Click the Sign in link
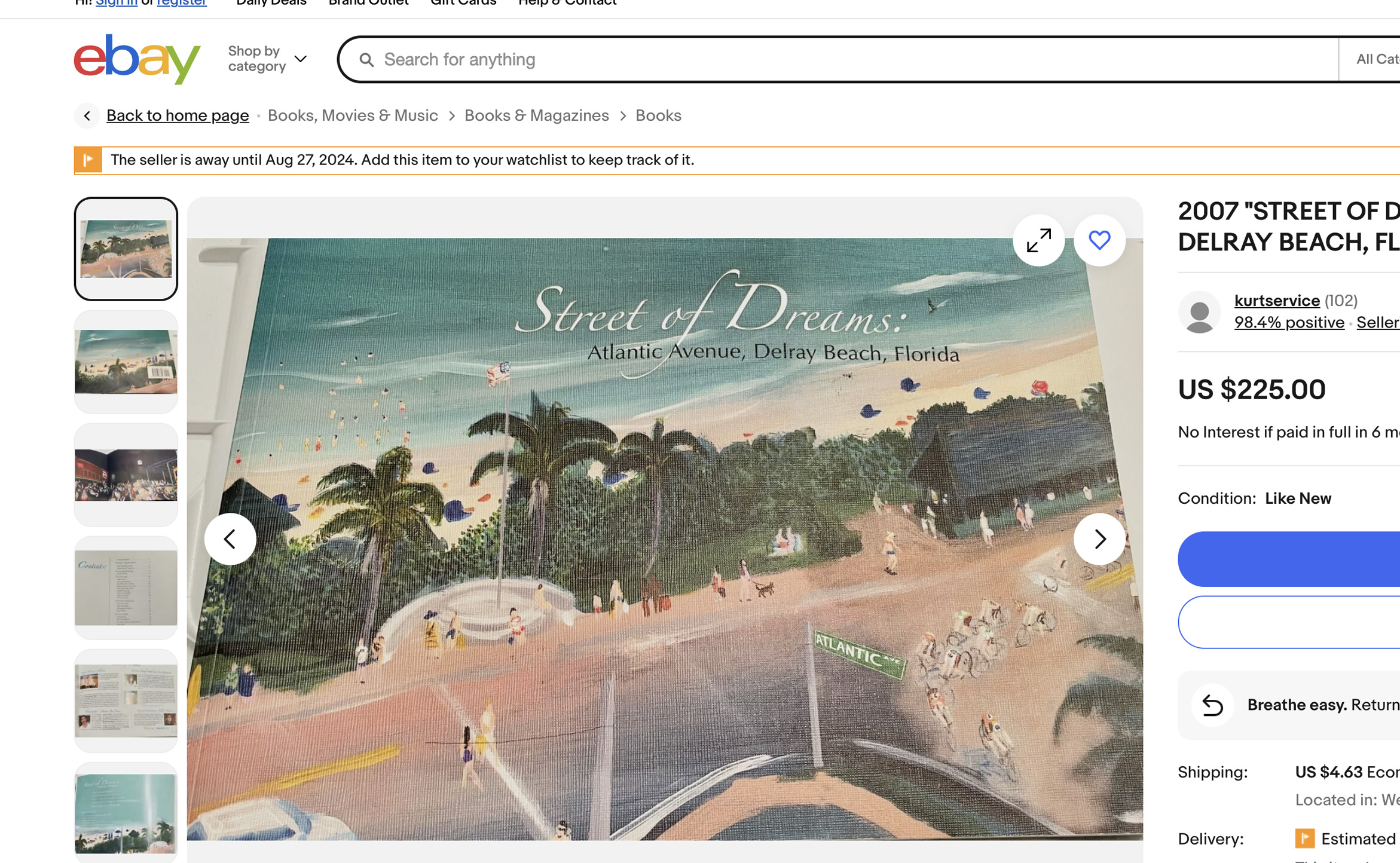Viewport: 1400px width, 863px height. click(116, 3)
